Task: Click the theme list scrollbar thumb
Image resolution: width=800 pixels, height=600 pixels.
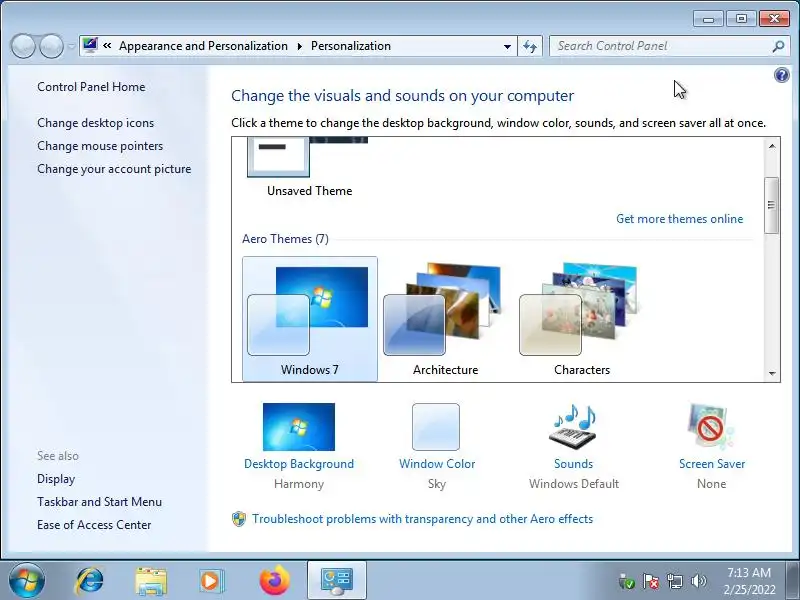Action: (x=772, y=205)
